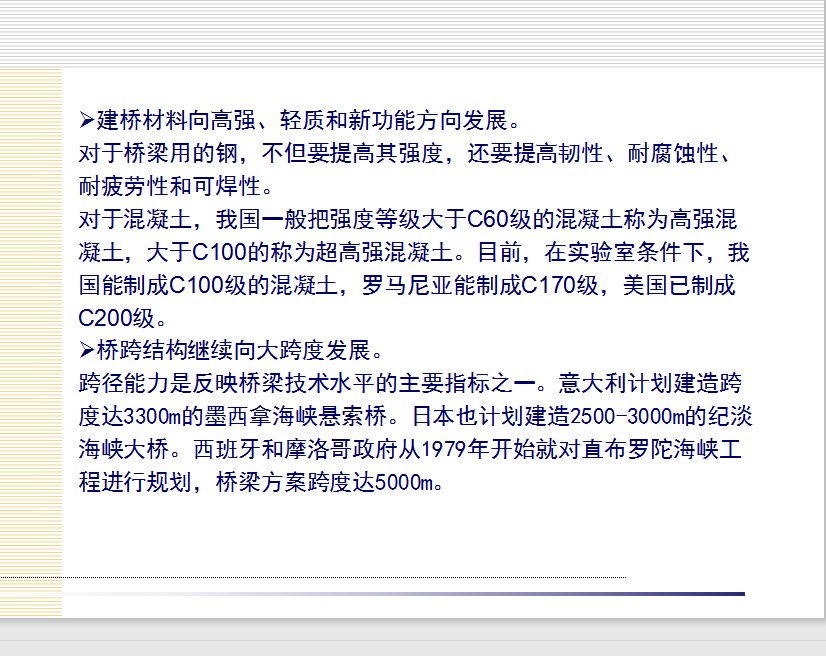Click the phrase 对于桥梁用的钢

click(x=158, y=153)
